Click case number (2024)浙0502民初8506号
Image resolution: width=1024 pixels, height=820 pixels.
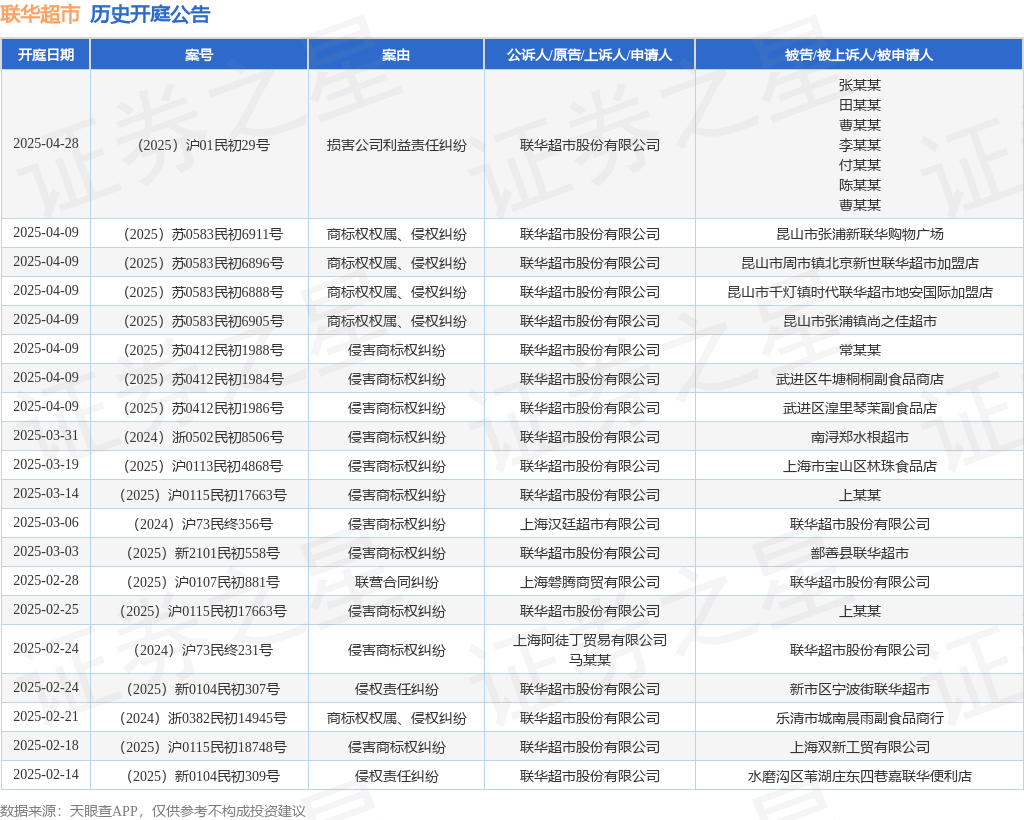[x=202, y=437]
